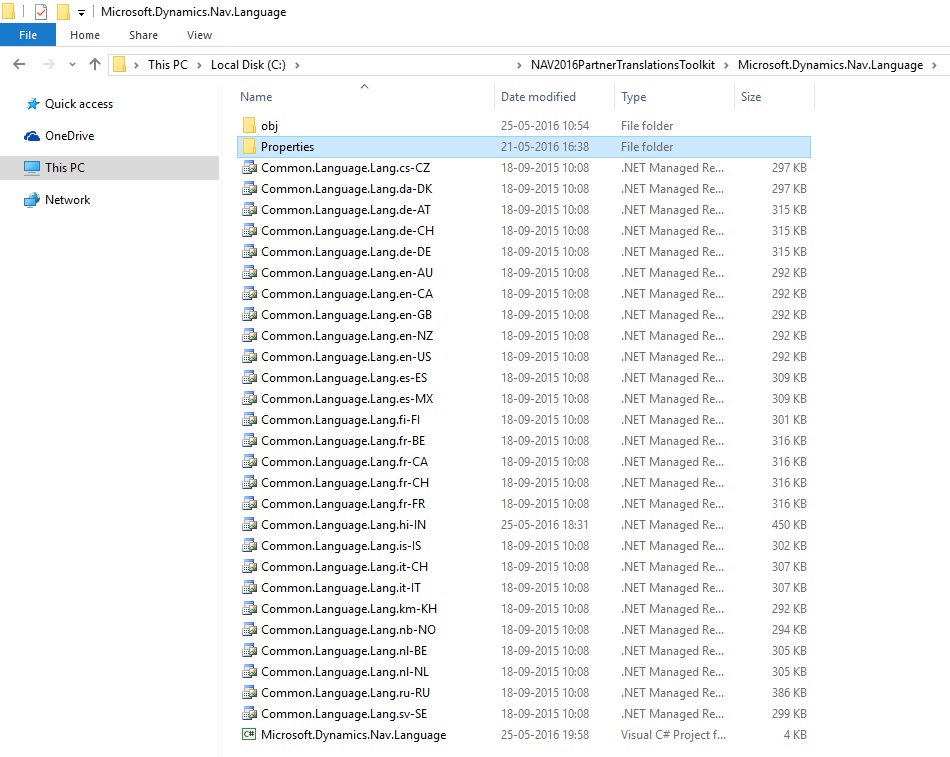Image resolution: width=950 pixels, height=757 pixels.
Task: Click the Properties checkmark icon in title bar
Action: click(41, 12)
